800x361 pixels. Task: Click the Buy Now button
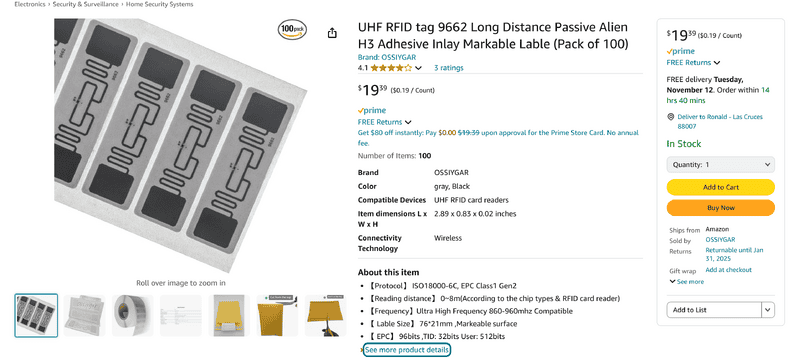pyautogui.click(x=720, y=208)
